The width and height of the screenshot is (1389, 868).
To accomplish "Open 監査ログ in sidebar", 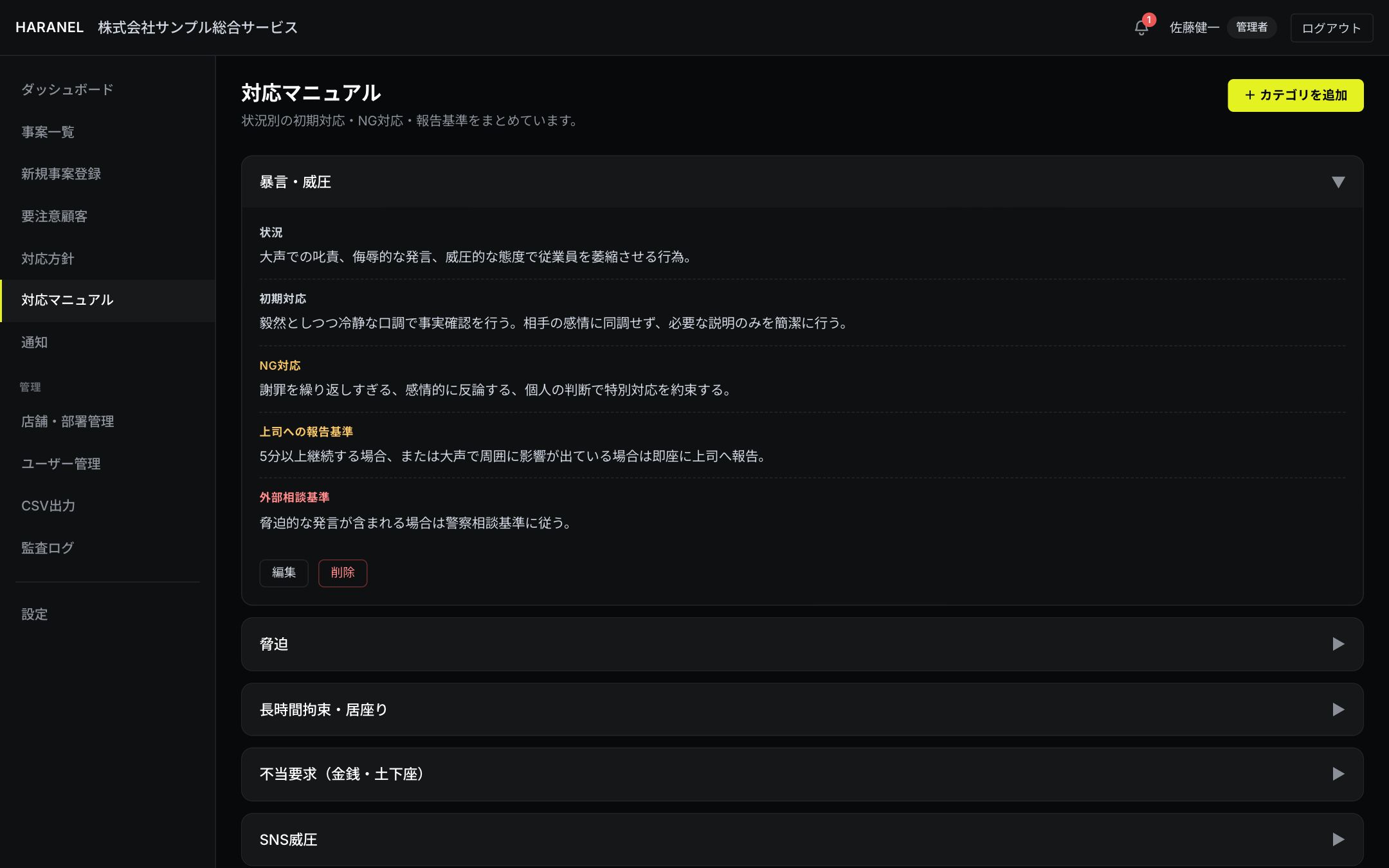I will point(108,548).
